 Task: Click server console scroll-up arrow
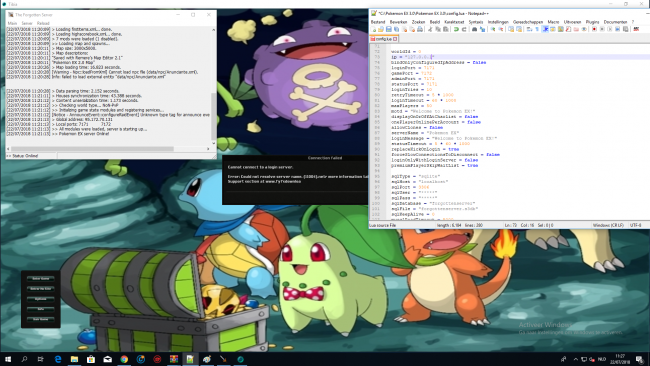(213, 30)
